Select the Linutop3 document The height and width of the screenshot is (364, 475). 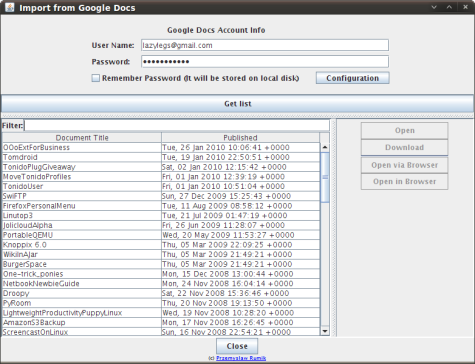82,215
